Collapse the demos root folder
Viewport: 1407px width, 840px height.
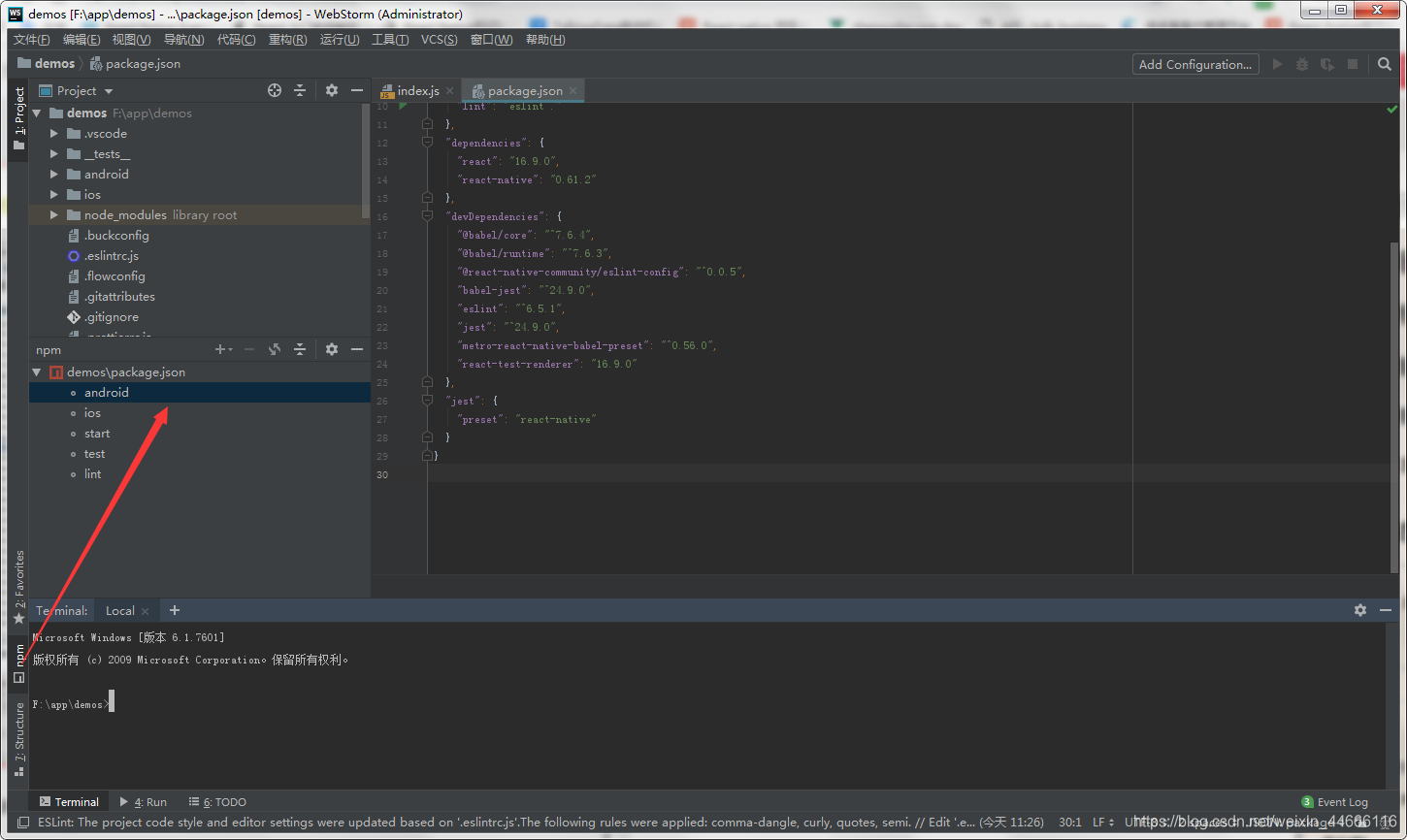tap(37, 113)
